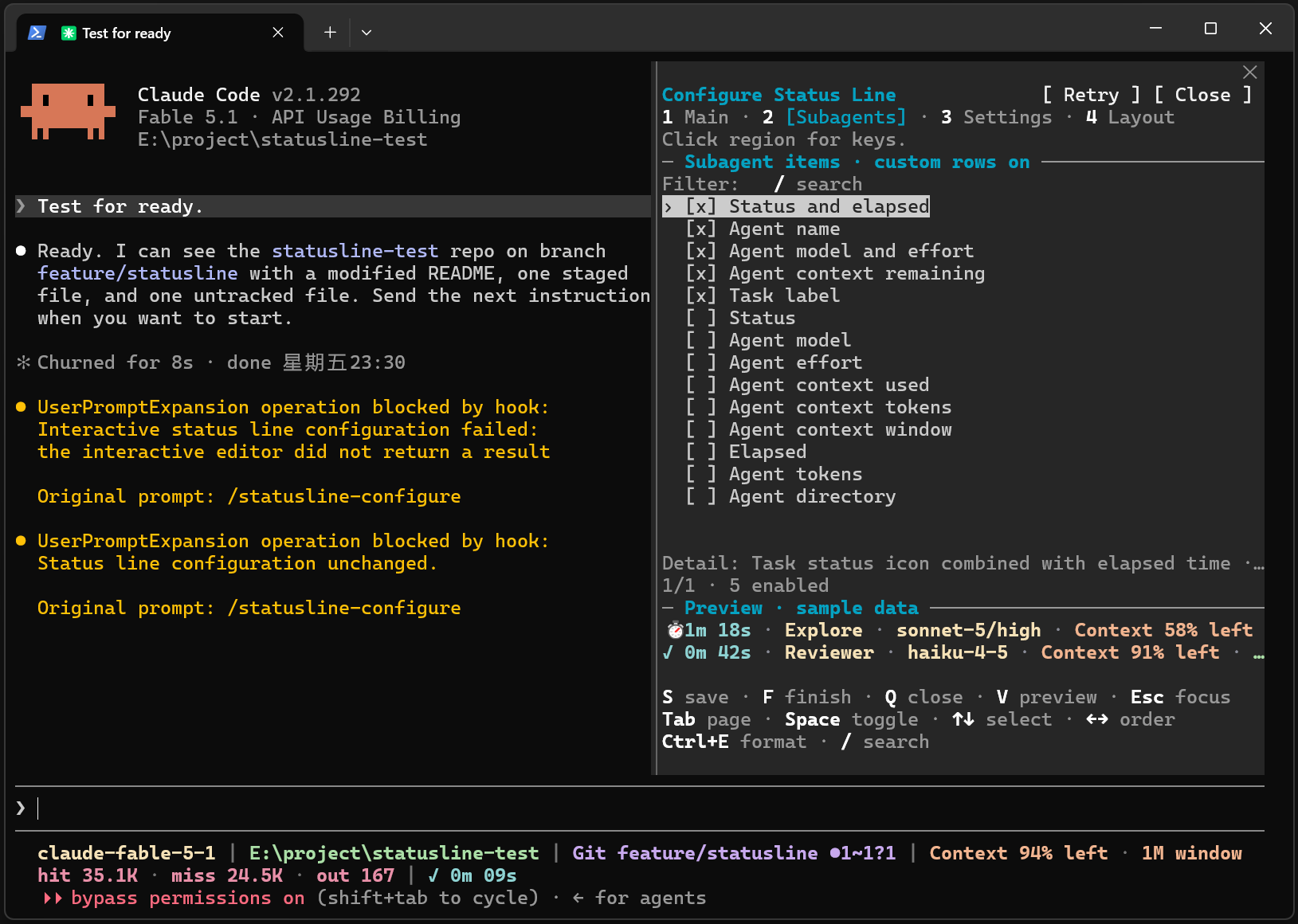Screen dimensions: 1298x924
Task: Switch to the Layout page tab
Action: pyautogui.click(x=1130, y=117)
